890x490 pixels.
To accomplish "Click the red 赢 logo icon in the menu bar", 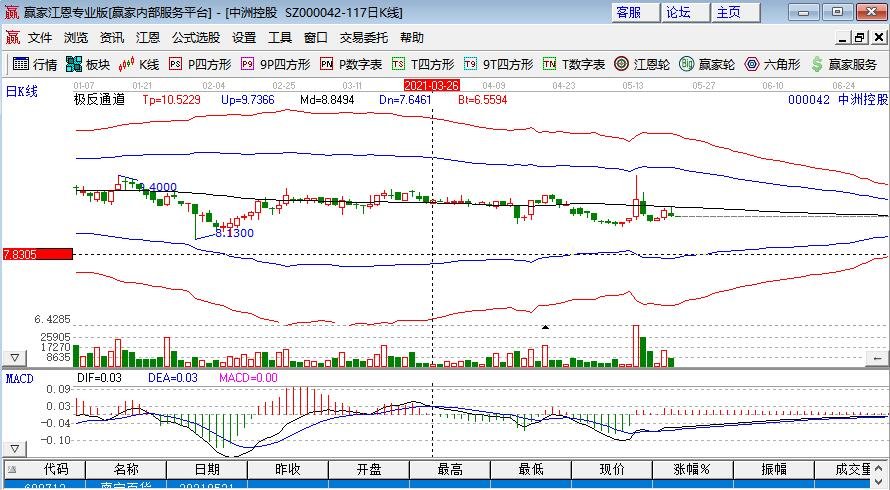I will [x=12, y=38].
